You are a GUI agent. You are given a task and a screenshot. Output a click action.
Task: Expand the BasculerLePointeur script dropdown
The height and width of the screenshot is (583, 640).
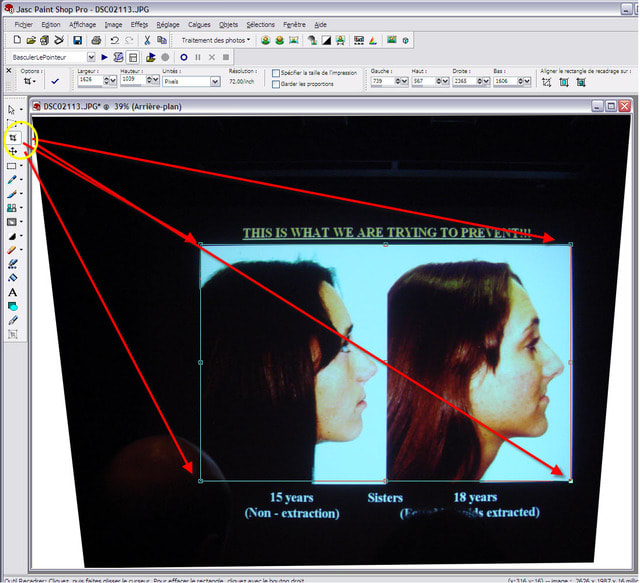[91, 58]
